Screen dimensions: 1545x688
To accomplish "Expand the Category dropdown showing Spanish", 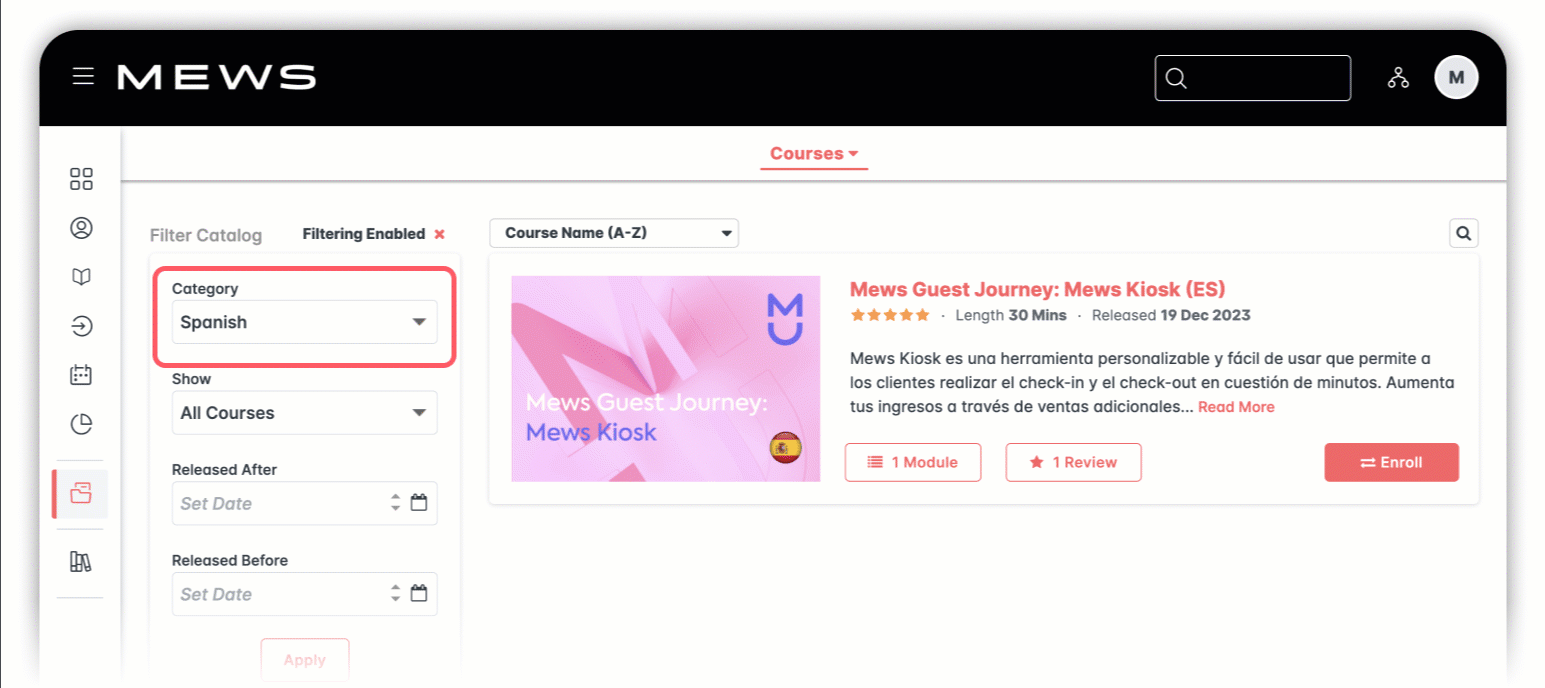I will pos(304,323).
